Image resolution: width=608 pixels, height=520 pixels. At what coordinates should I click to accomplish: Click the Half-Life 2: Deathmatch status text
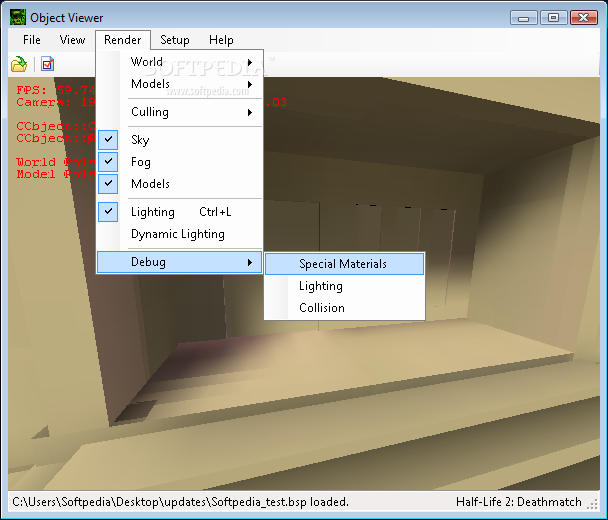(518, 502)
